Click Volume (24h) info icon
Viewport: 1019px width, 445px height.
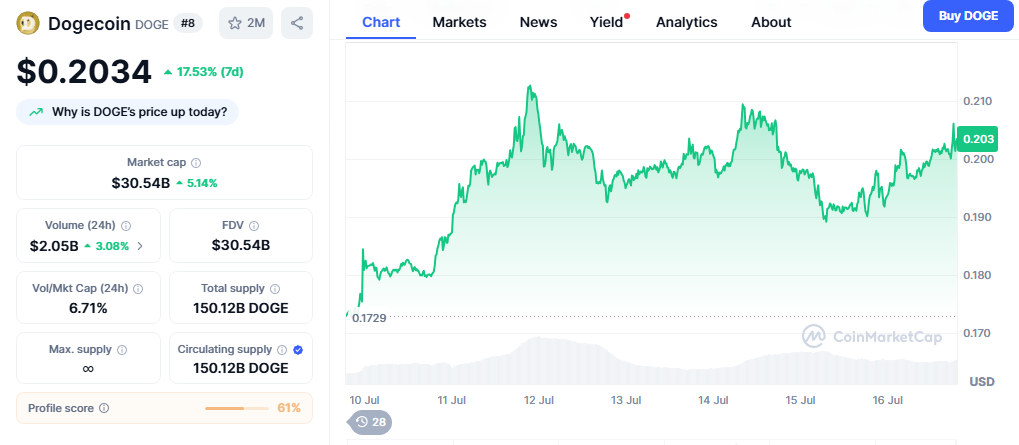[x=126, y=226]
